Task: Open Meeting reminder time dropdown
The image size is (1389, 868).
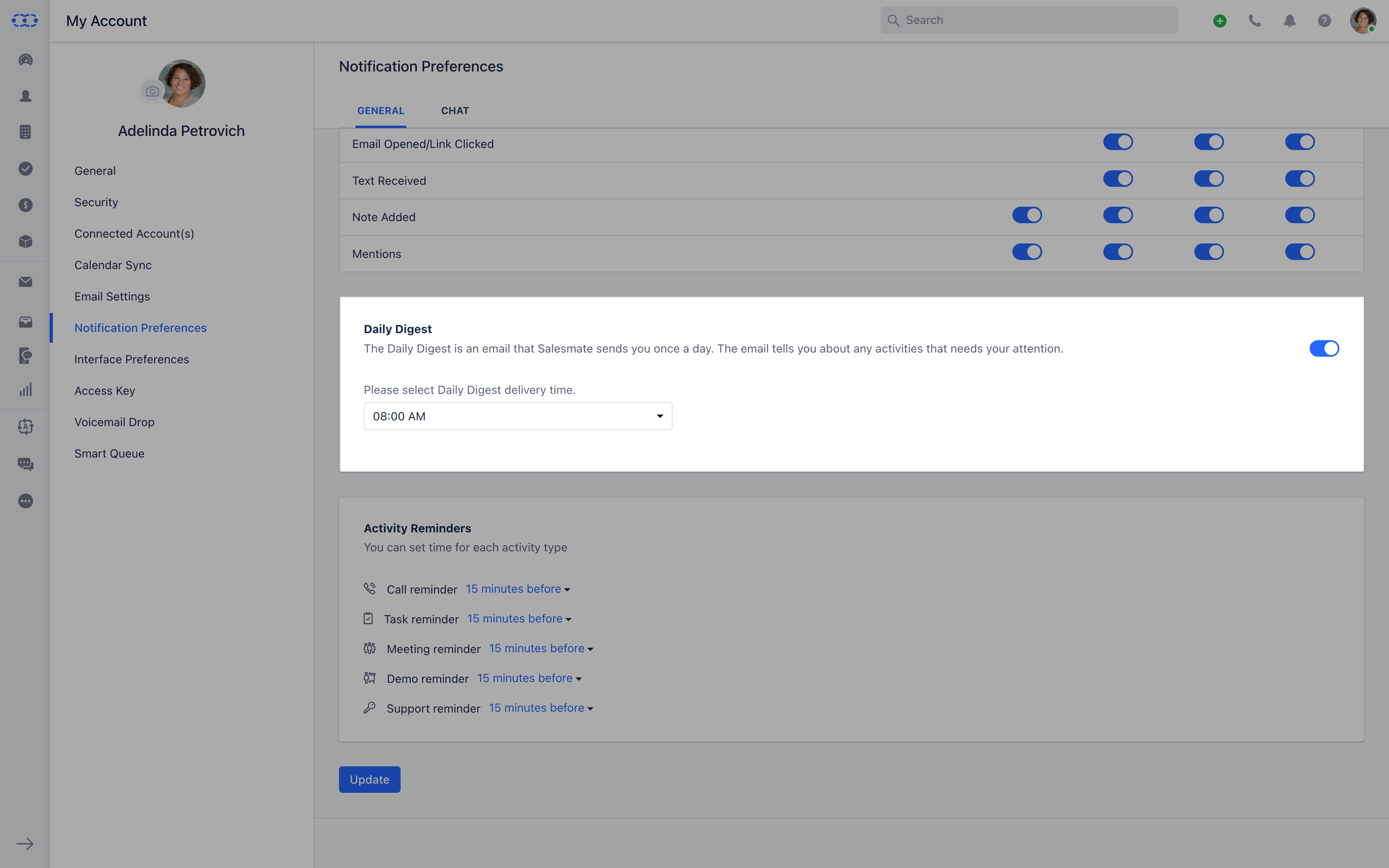Action: coord(541,649)
